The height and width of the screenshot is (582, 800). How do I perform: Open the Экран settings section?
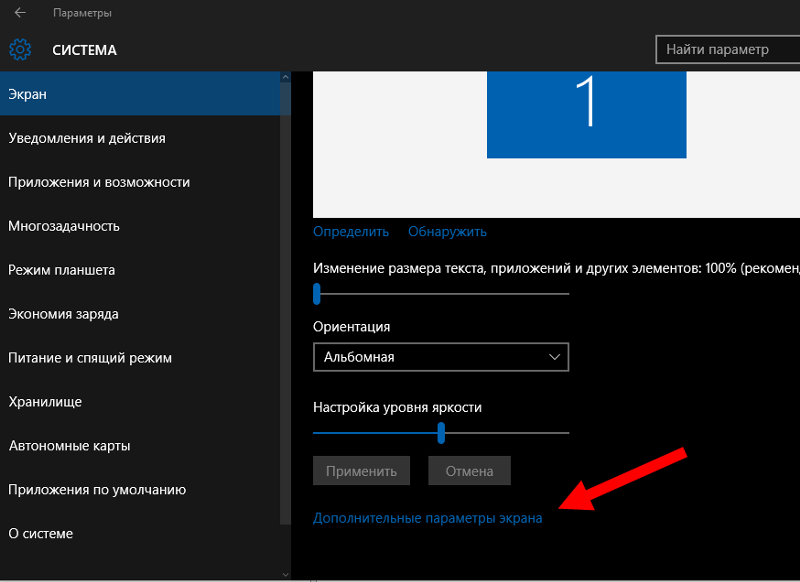[140, 94]
